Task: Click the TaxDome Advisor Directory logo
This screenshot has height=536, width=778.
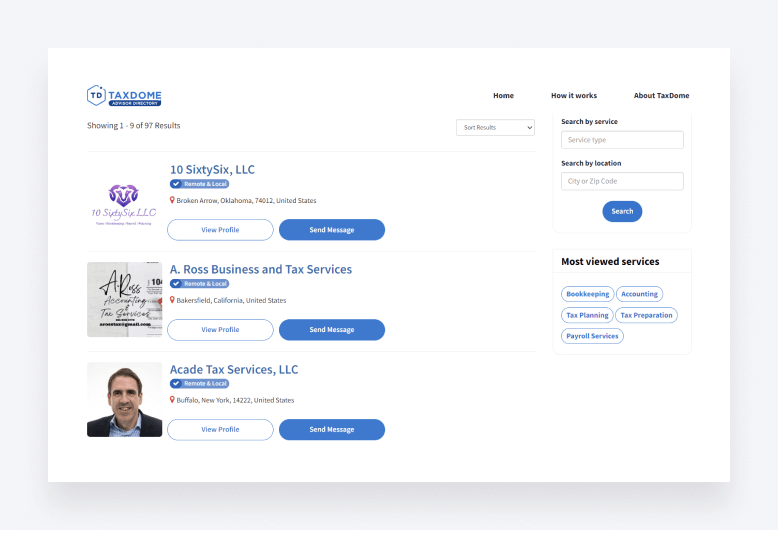Action: coord(124,96)
